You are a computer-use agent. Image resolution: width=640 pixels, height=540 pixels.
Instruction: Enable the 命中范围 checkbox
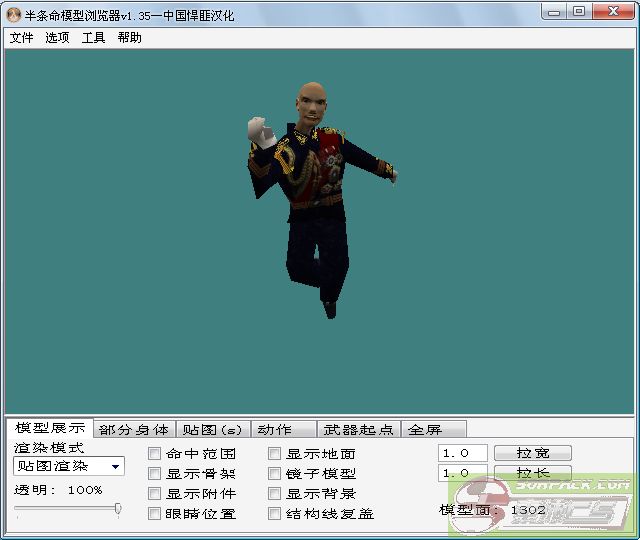[155, 454]
